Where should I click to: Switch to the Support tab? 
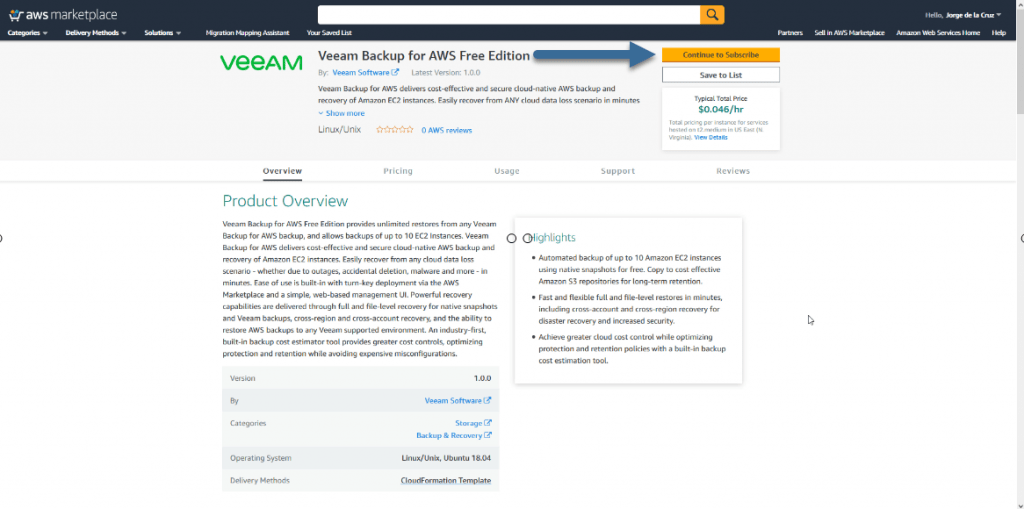coord(618,171)
